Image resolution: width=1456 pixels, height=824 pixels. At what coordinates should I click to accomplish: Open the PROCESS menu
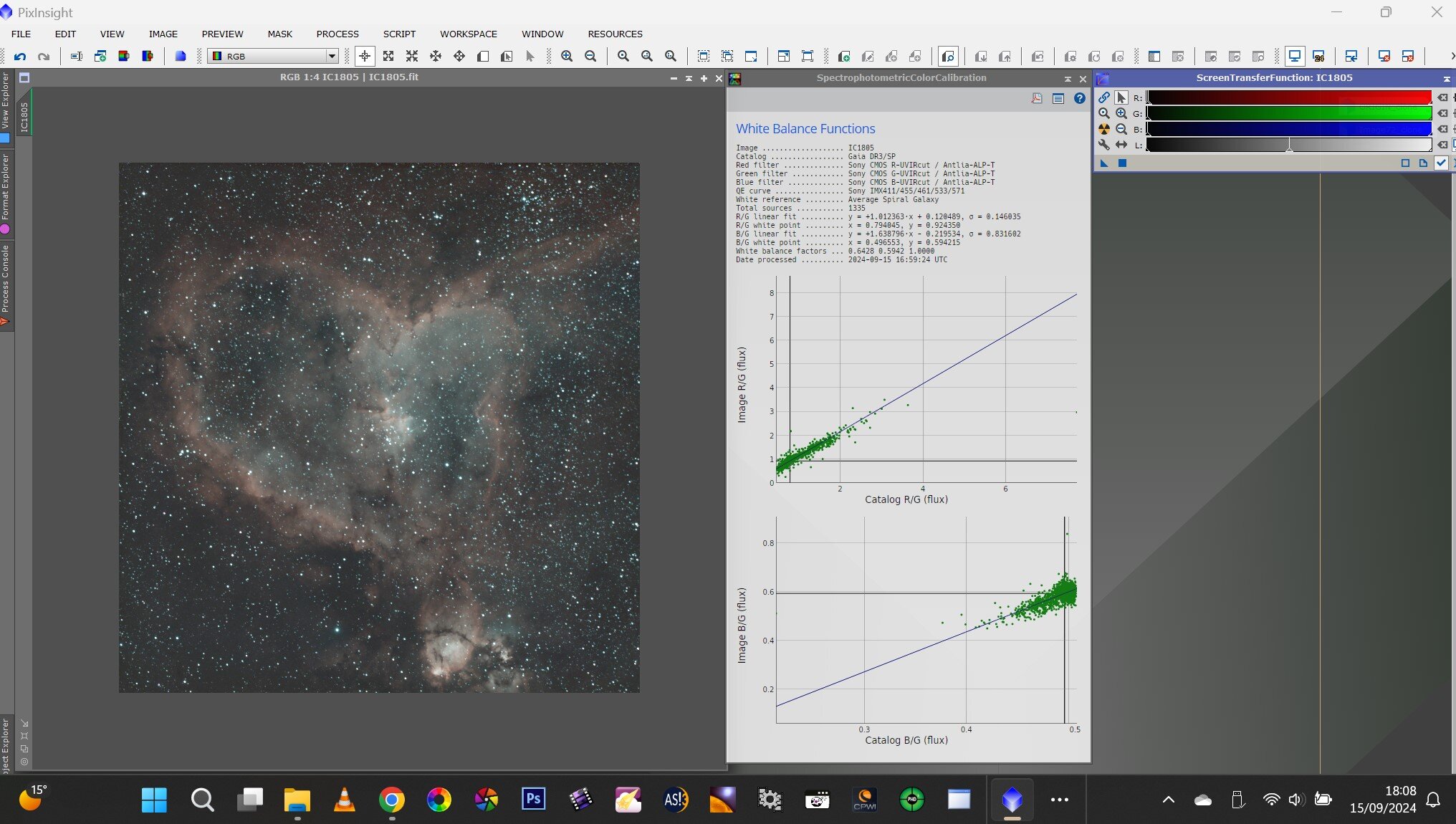[337, 34]
